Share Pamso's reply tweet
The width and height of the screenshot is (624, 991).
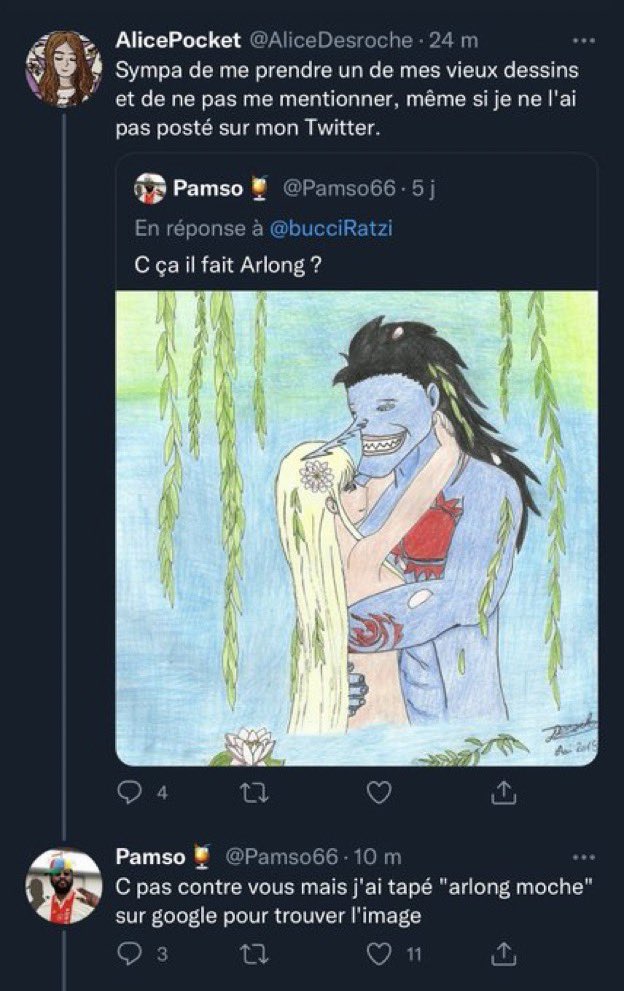point(504,954)
